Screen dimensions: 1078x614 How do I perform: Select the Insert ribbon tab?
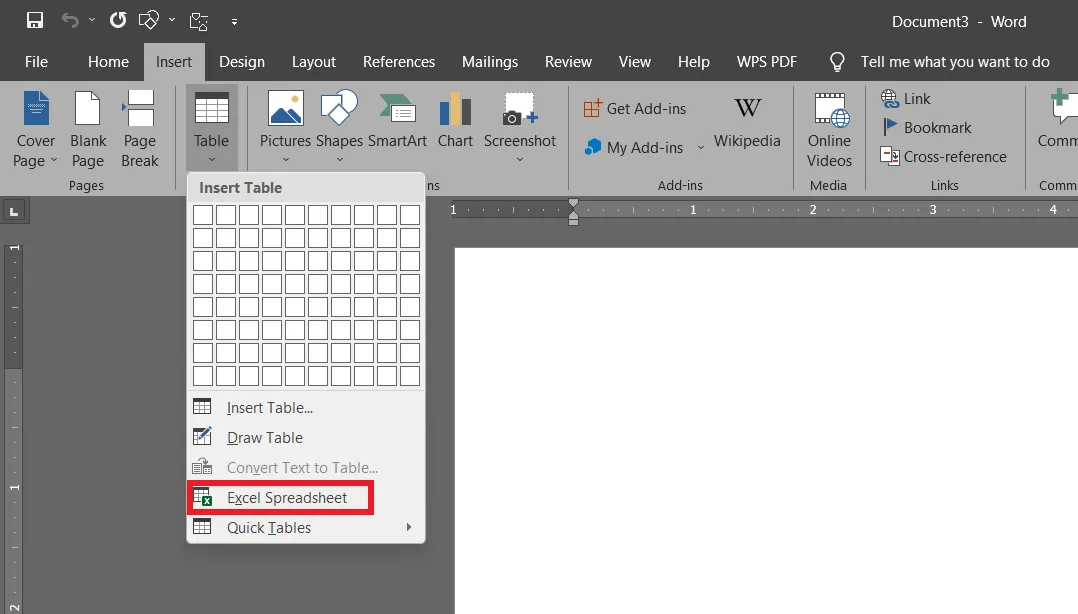tap(174, 62)
